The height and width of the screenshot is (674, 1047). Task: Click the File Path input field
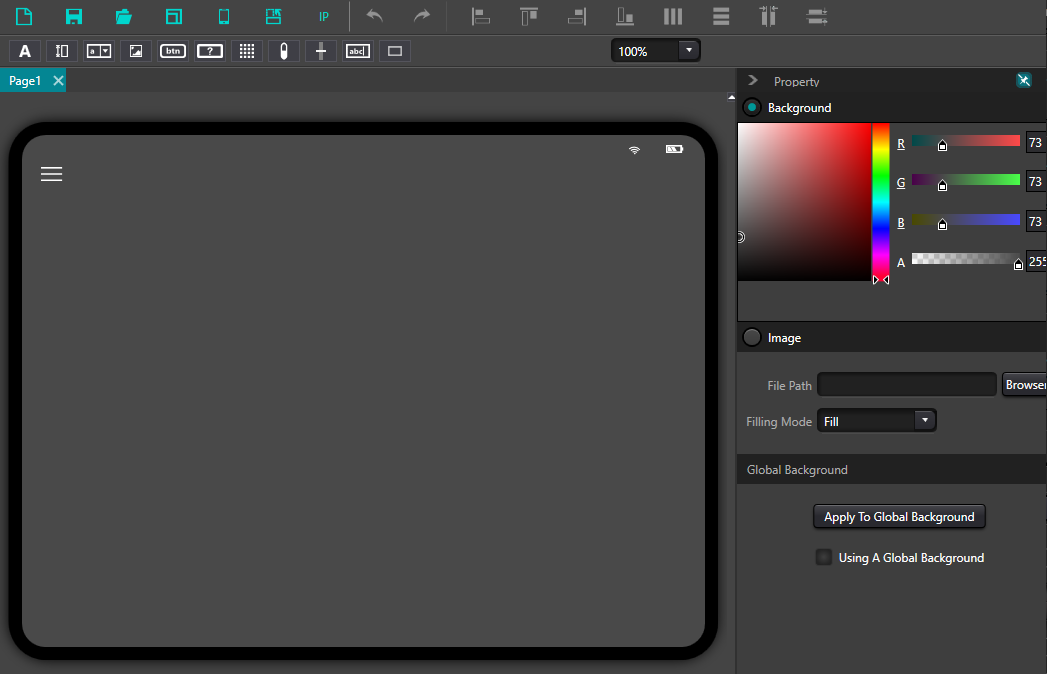(906, 385)
